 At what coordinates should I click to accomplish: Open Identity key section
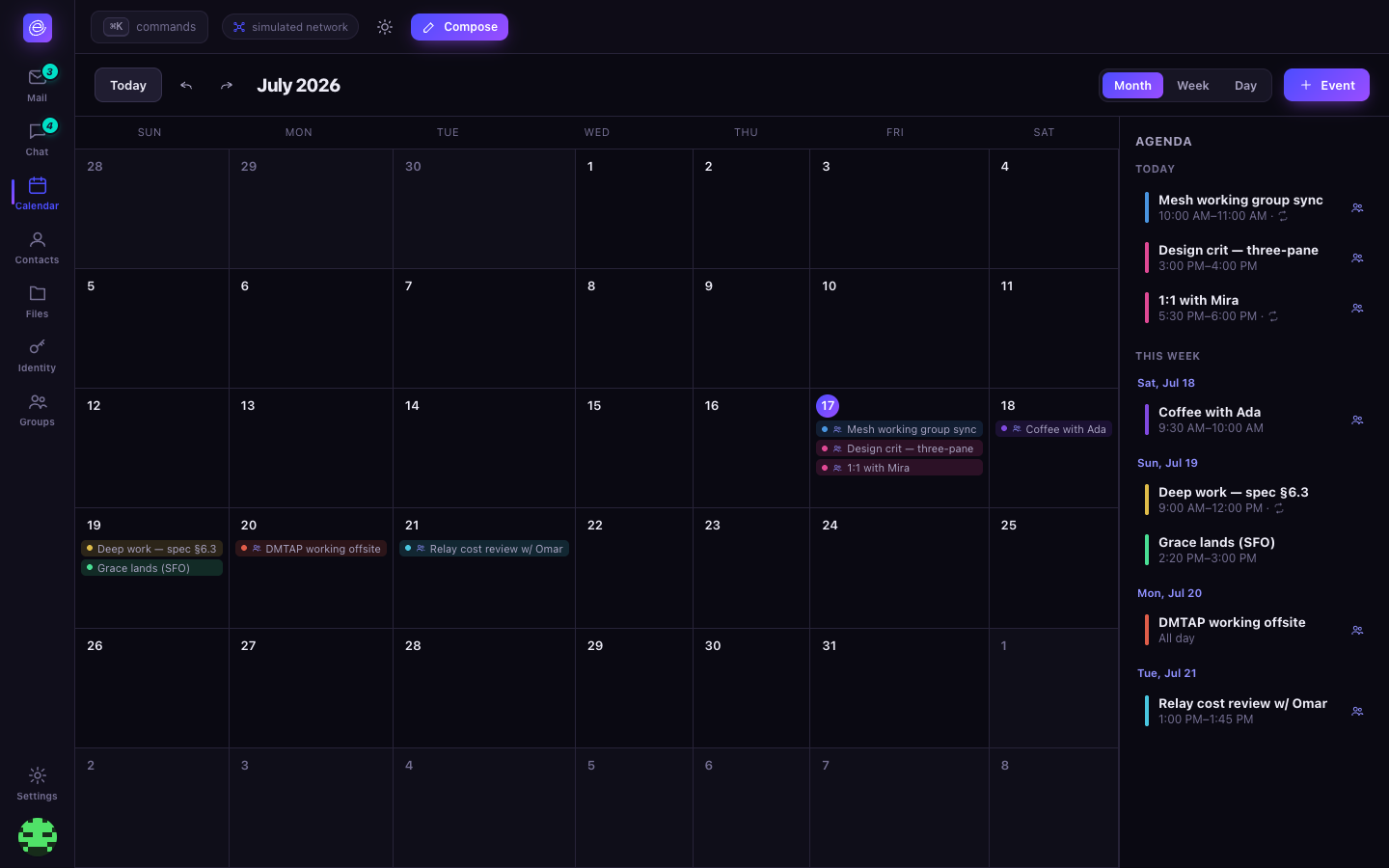(x=37, y=355)
